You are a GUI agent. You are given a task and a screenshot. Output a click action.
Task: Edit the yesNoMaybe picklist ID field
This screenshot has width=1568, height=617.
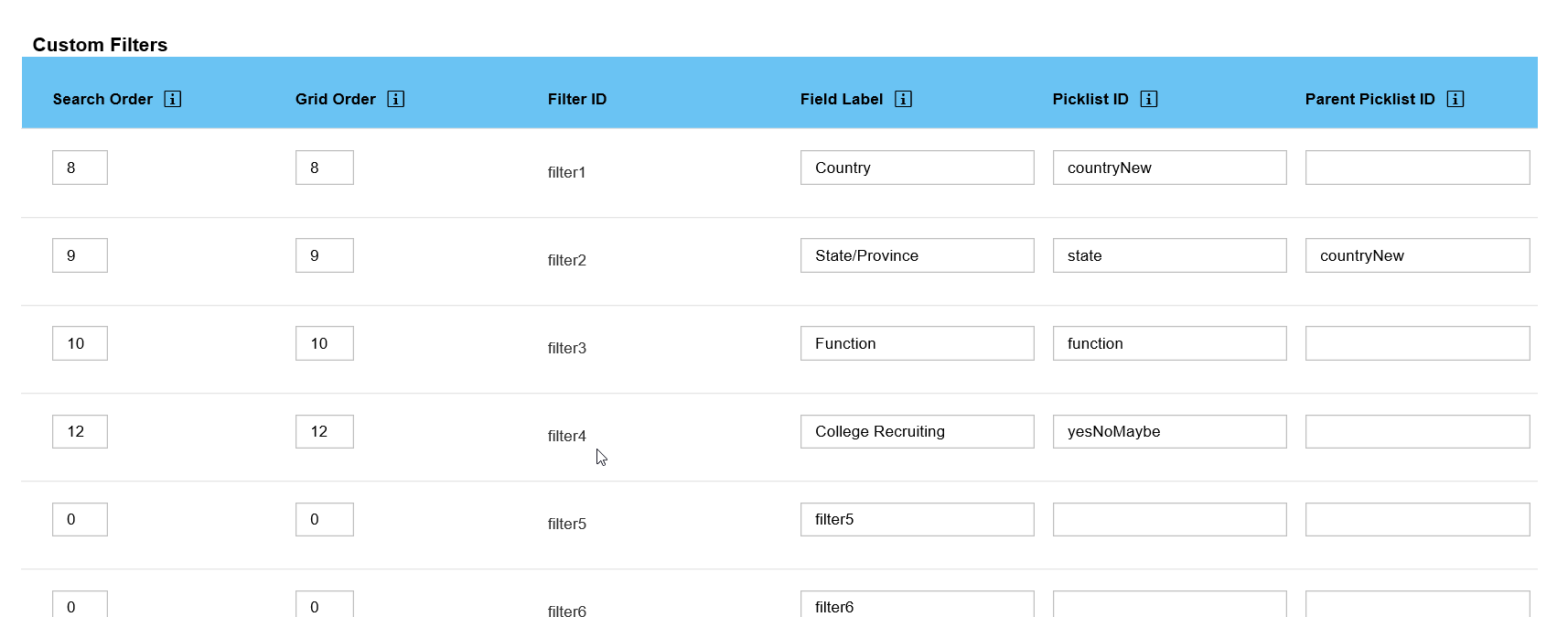(1169, 431)
